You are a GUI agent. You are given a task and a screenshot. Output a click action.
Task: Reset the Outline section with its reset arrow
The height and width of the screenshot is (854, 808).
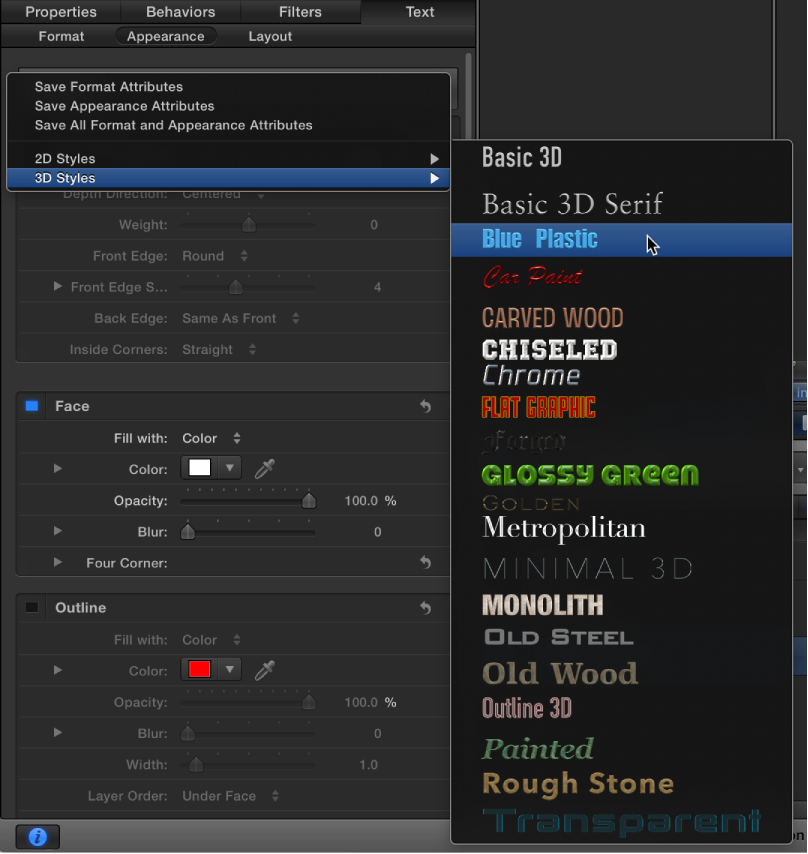[x=424, y=607]
